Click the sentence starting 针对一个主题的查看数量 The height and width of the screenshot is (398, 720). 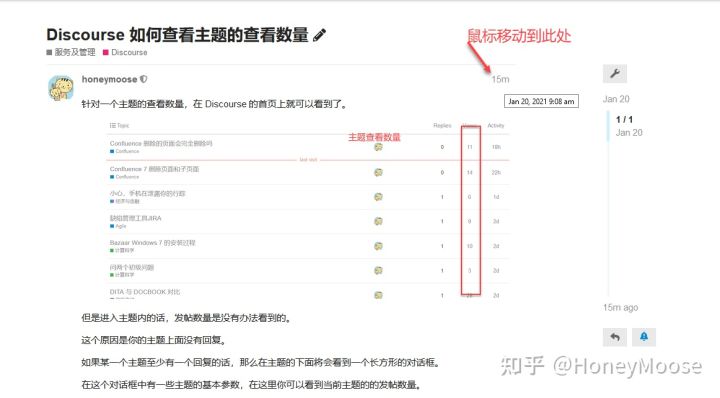click(x=214, y=104)
